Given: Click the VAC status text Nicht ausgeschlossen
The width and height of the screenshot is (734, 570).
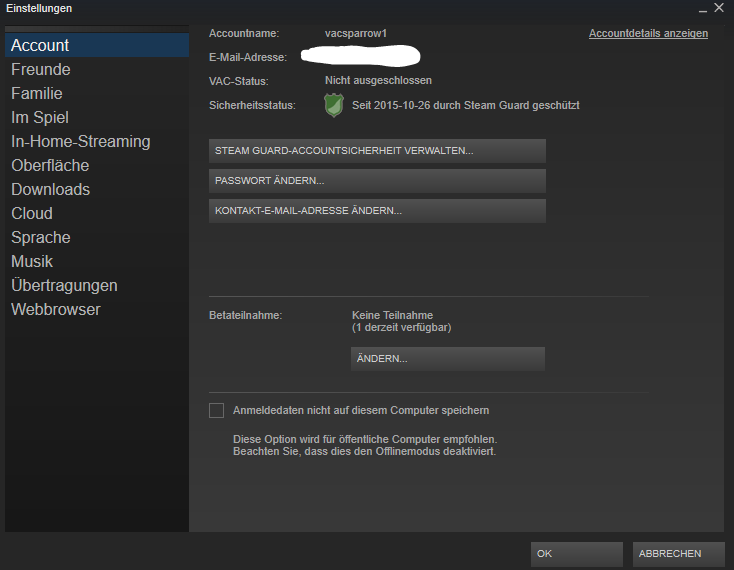Looking at the screenshot, I should (378, 80).
